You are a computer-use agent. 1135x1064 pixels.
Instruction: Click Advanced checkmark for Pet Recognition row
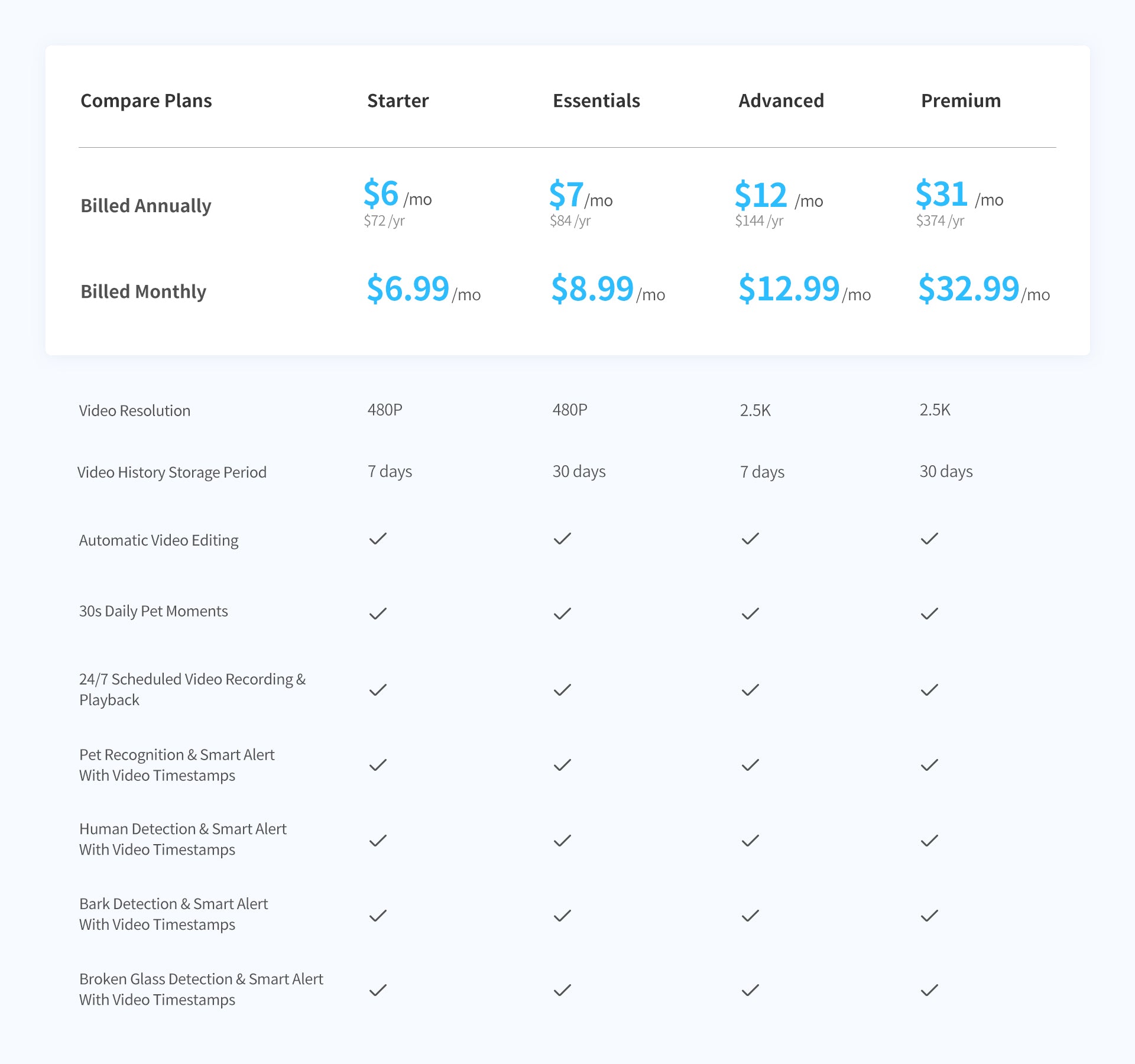click(x=750, y=765)
